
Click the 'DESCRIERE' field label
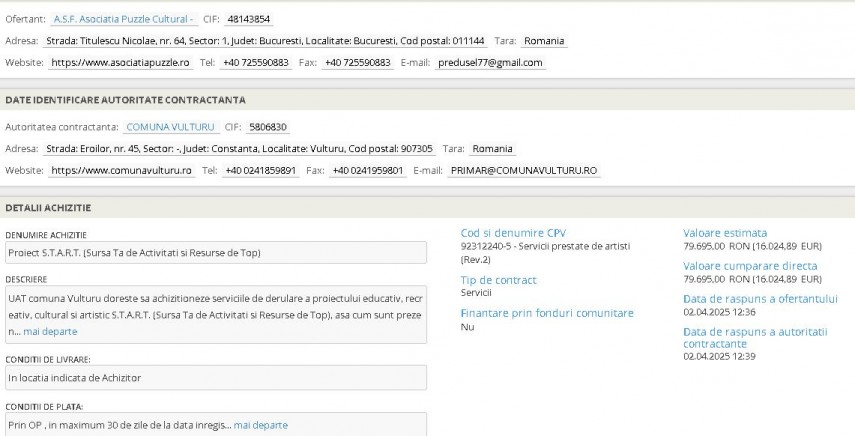[26, 279]
